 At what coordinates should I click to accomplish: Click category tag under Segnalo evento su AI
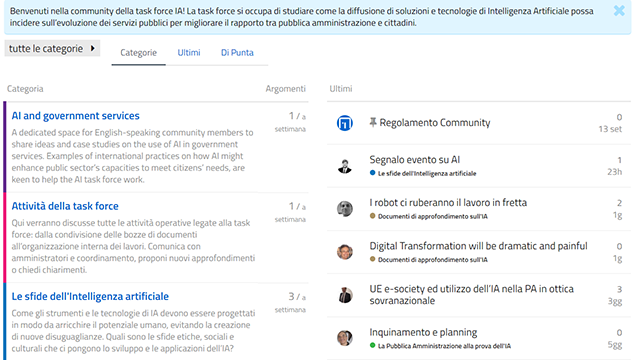423,173
